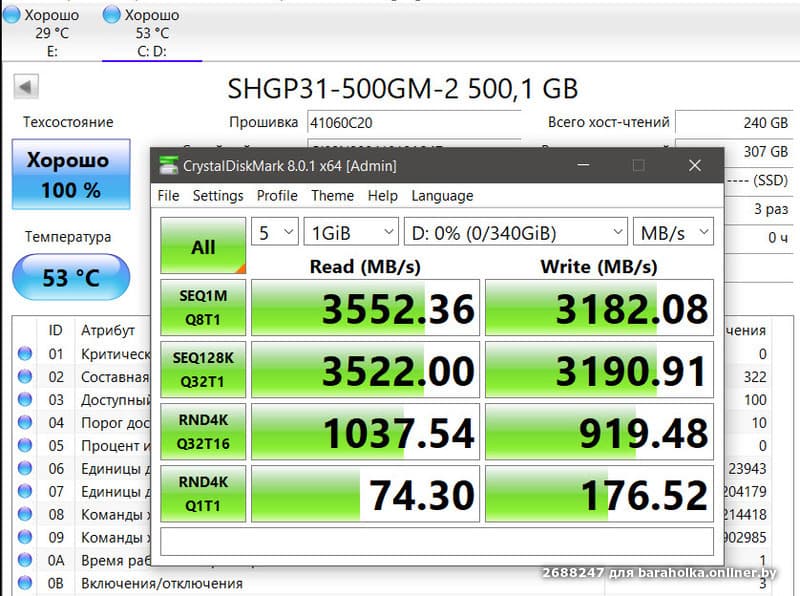Open the Profile menu
This screenshot has width=800, height=596.
click(277, 196)
